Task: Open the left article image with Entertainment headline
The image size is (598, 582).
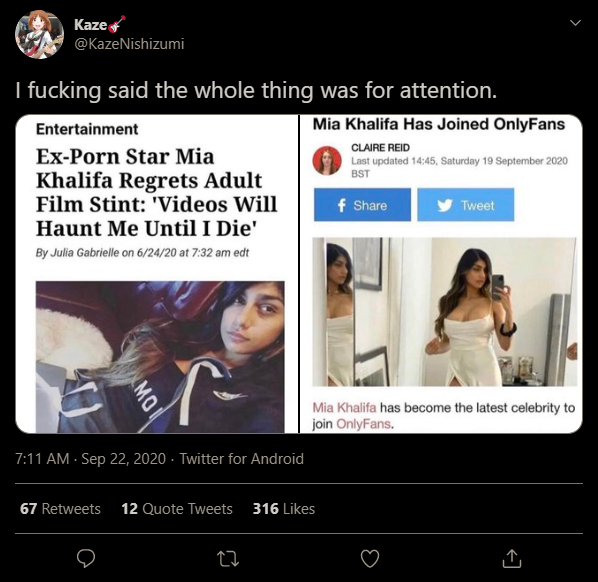Action: click(157, 274)
